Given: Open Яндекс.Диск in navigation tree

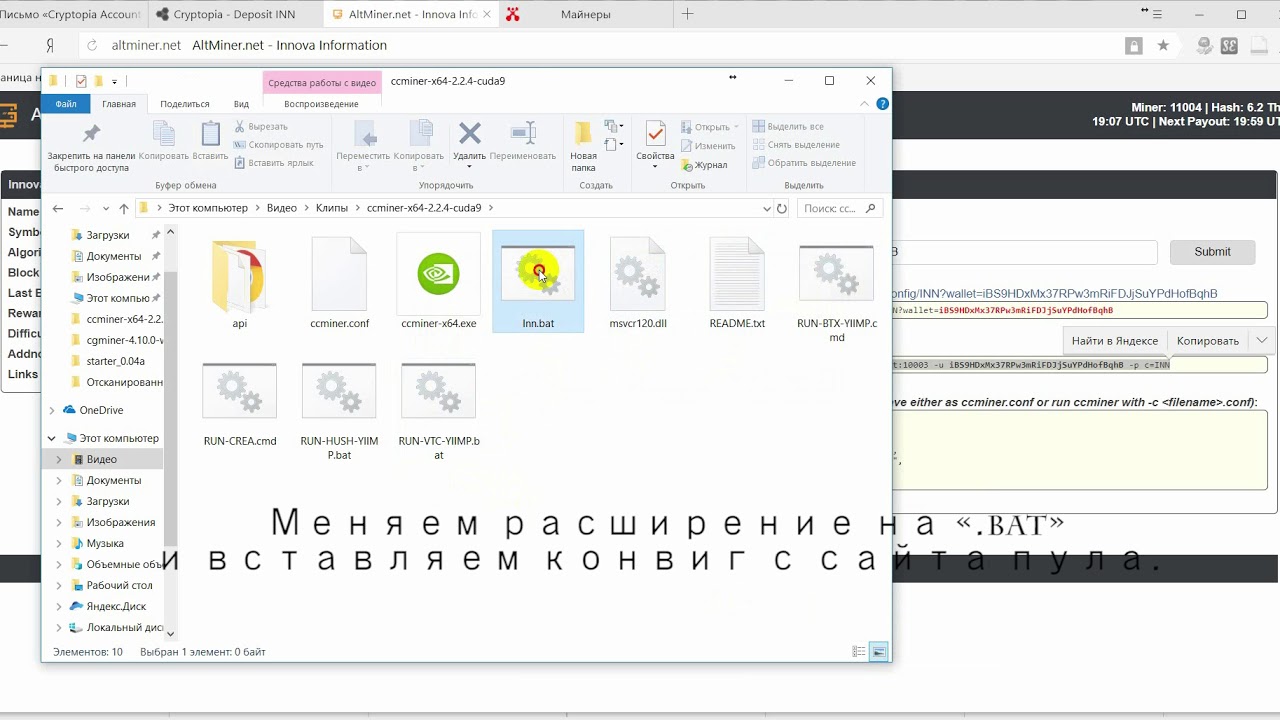Looking at the screenshot, I should 116,606.
